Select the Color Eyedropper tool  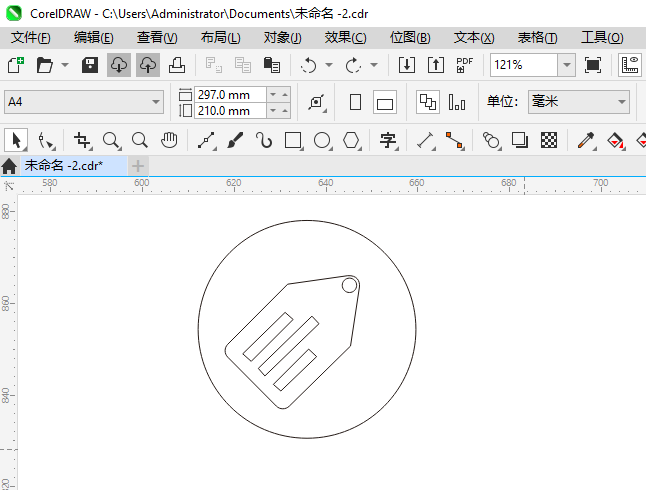586,141
